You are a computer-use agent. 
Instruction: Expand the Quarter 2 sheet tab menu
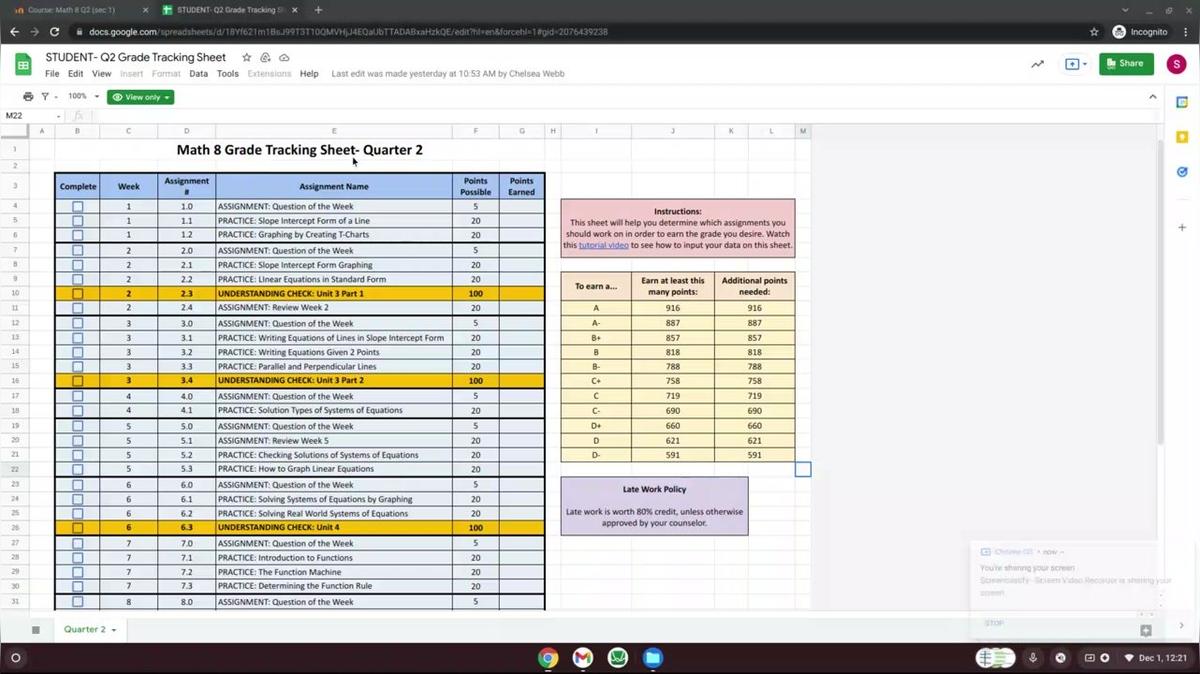(x=114, y=630)
